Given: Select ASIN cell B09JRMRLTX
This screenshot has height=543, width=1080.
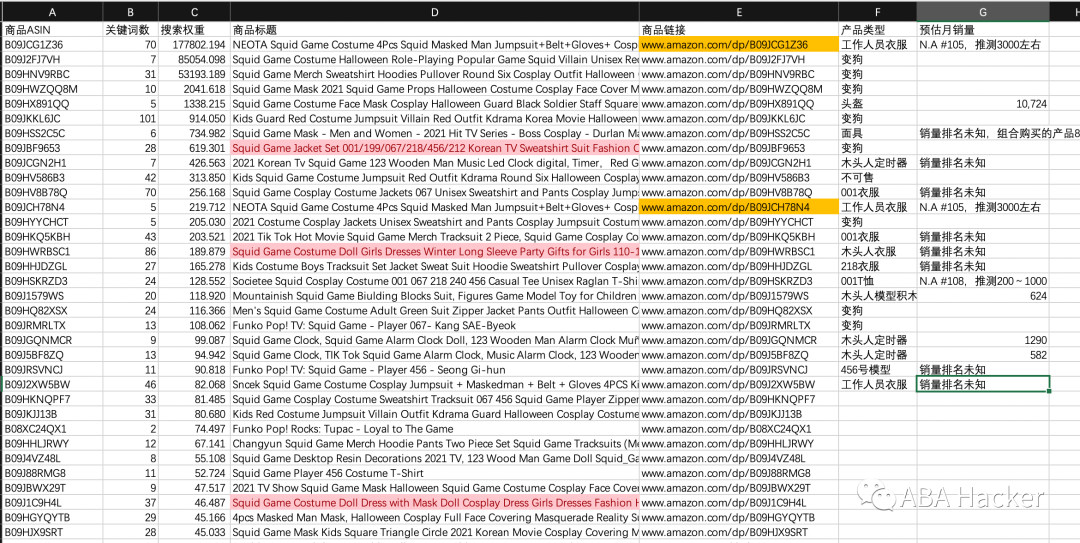Looking at the screenshot, I should (52, 325).
